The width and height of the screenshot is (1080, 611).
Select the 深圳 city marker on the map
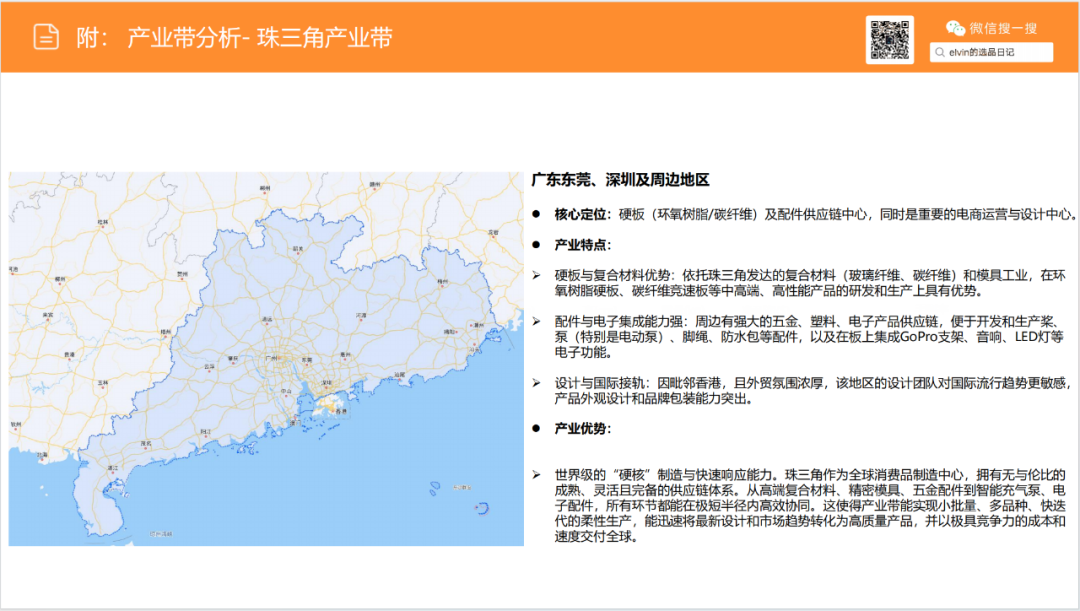328,382
